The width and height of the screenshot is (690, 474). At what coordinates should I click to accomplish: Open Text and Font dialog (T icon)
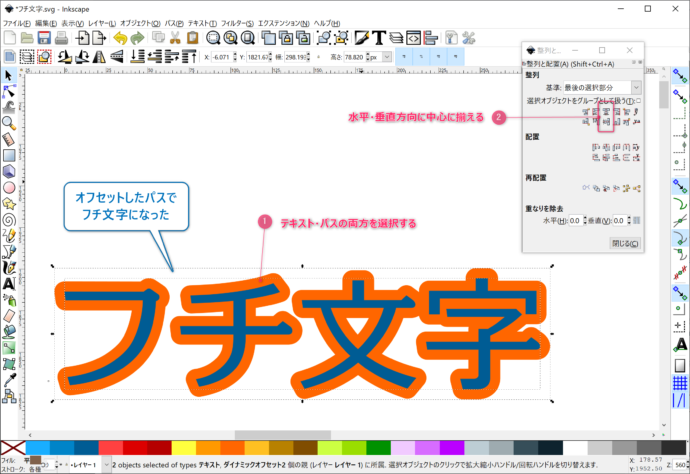(379, 38)
